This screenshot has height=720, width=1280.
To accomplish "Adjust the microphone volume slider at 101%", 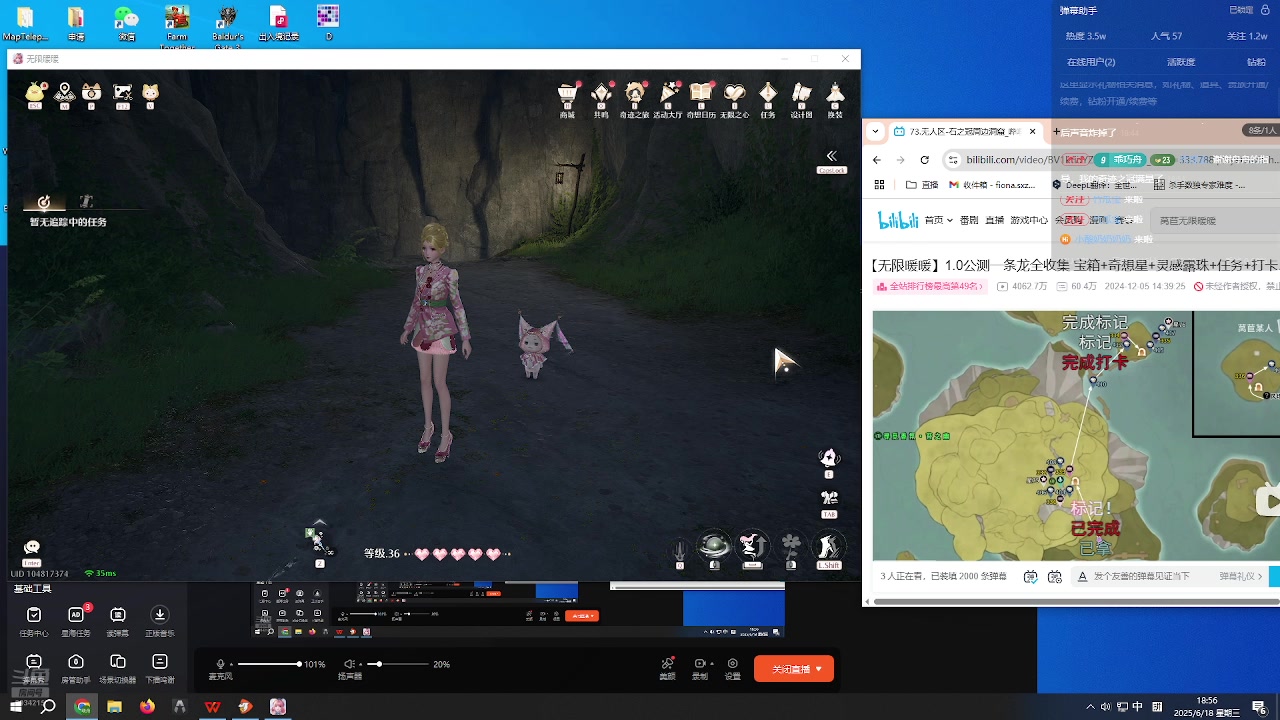I will pos(269,664).
